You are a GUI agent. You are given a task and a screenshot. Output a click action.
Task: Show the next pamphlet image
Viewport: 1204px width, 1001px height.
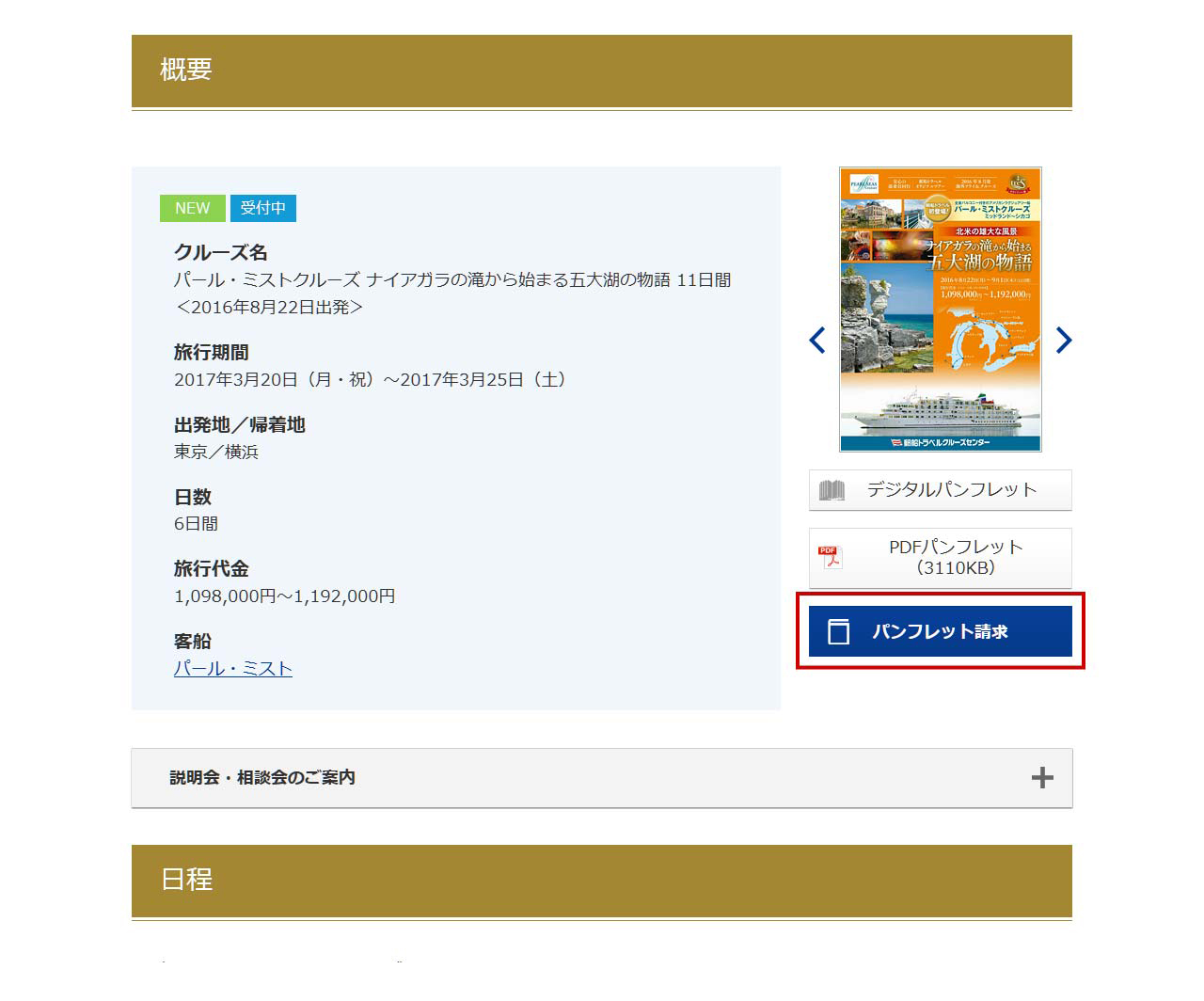click(1063, 340)
